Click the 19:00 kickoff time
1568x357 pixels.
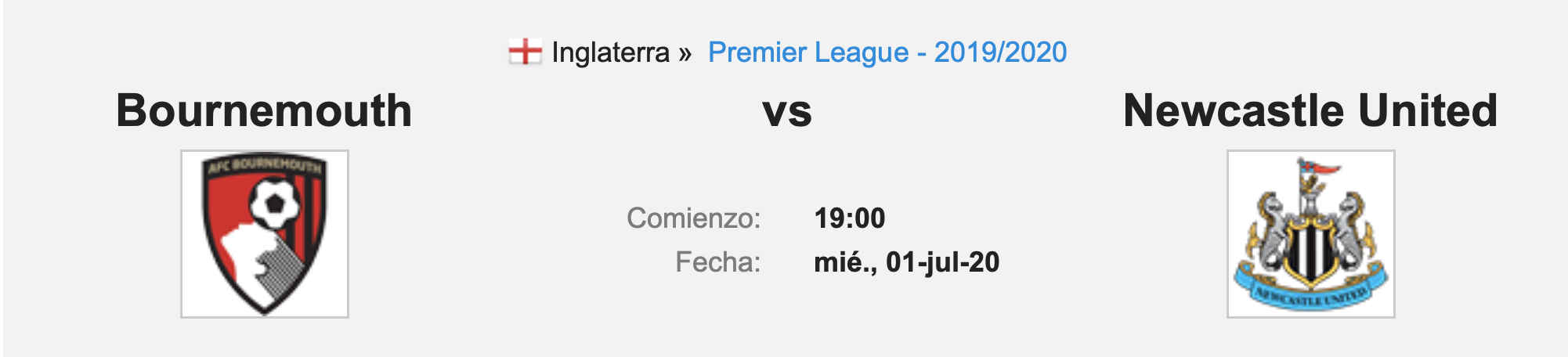(850, 218)
